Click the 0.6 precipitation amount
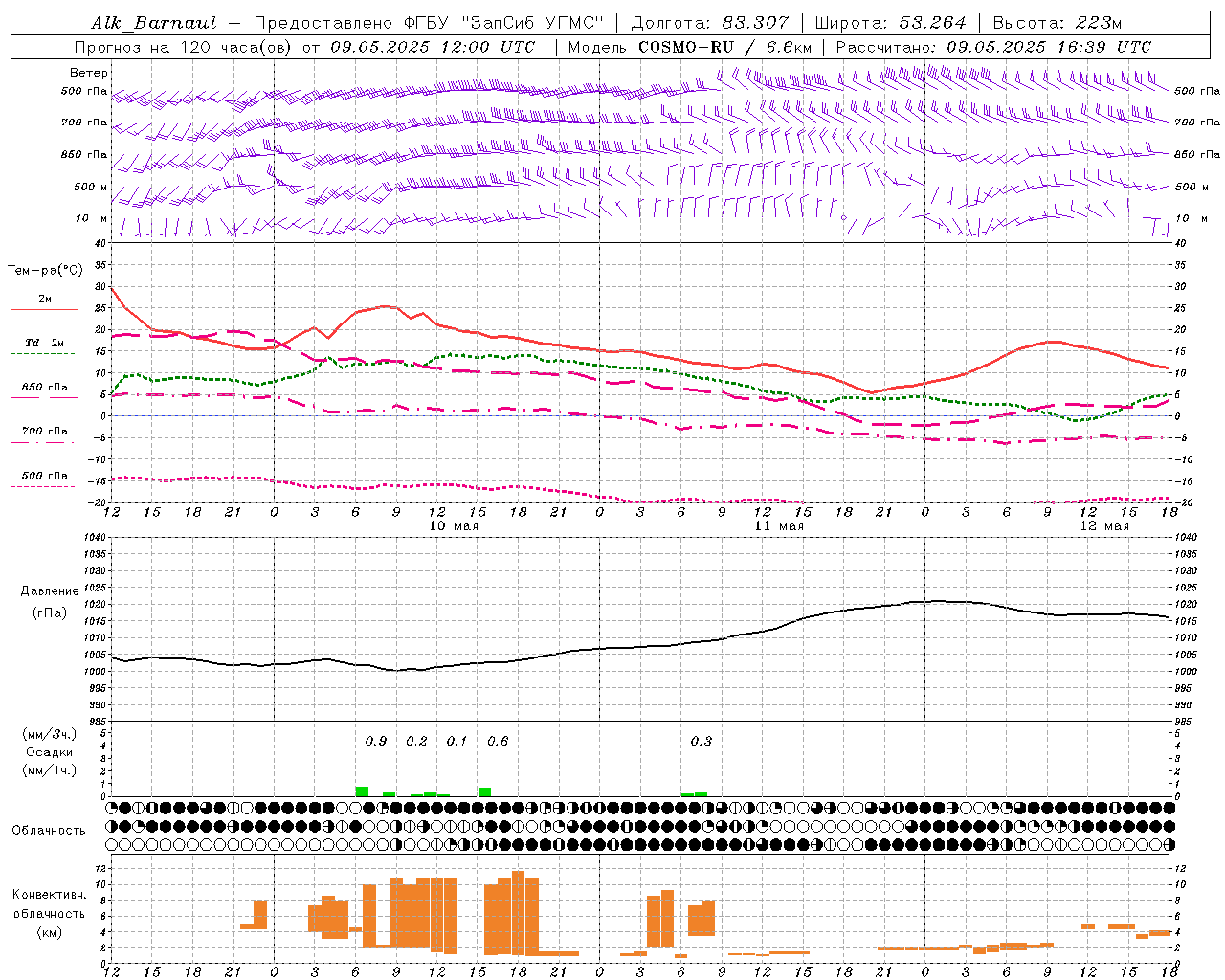1225x980 pixels. coord(498,742)
